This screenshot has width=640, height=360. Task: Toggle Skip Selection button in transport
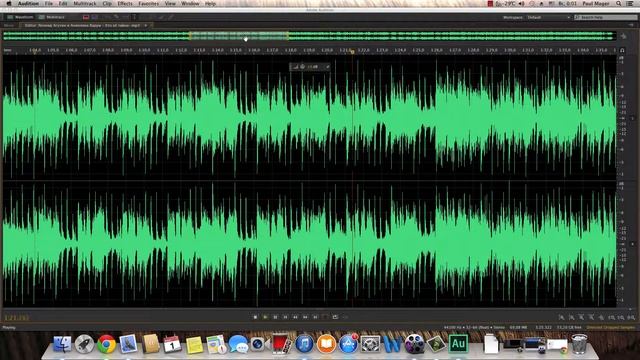click(x=345, y=317)
